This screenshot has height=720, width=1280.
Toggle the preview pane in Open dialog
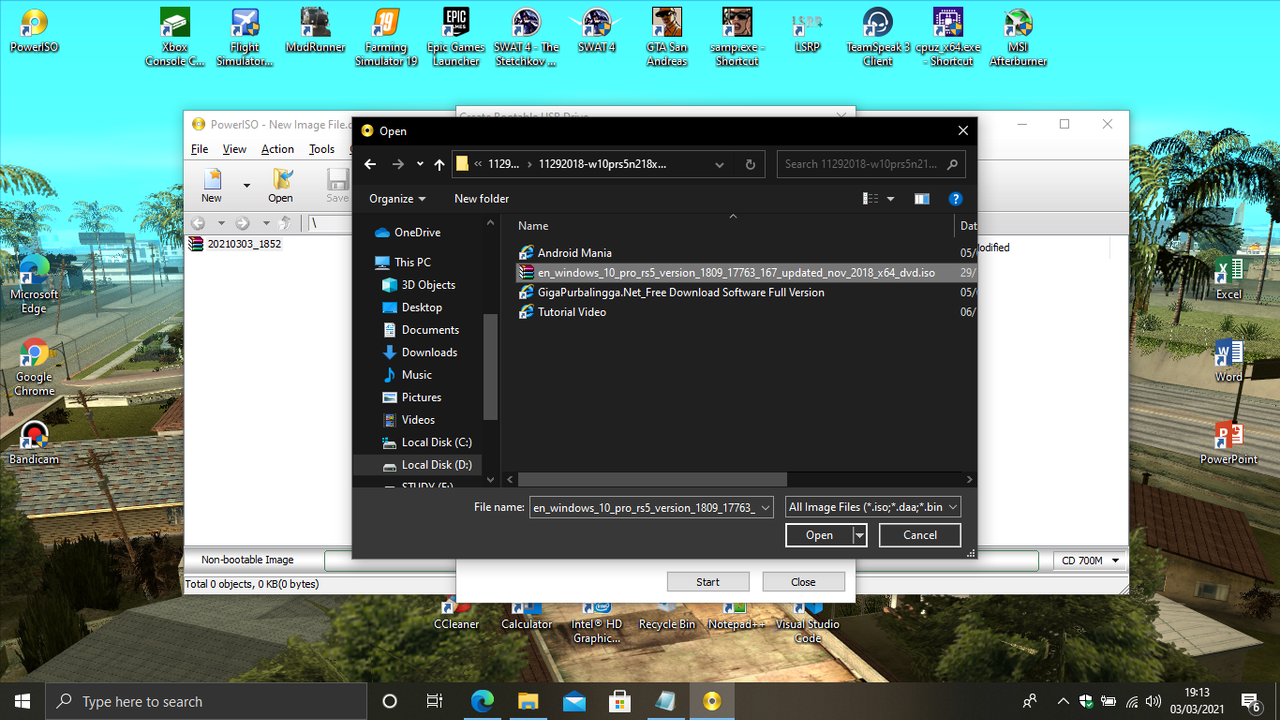pos(922,199)
